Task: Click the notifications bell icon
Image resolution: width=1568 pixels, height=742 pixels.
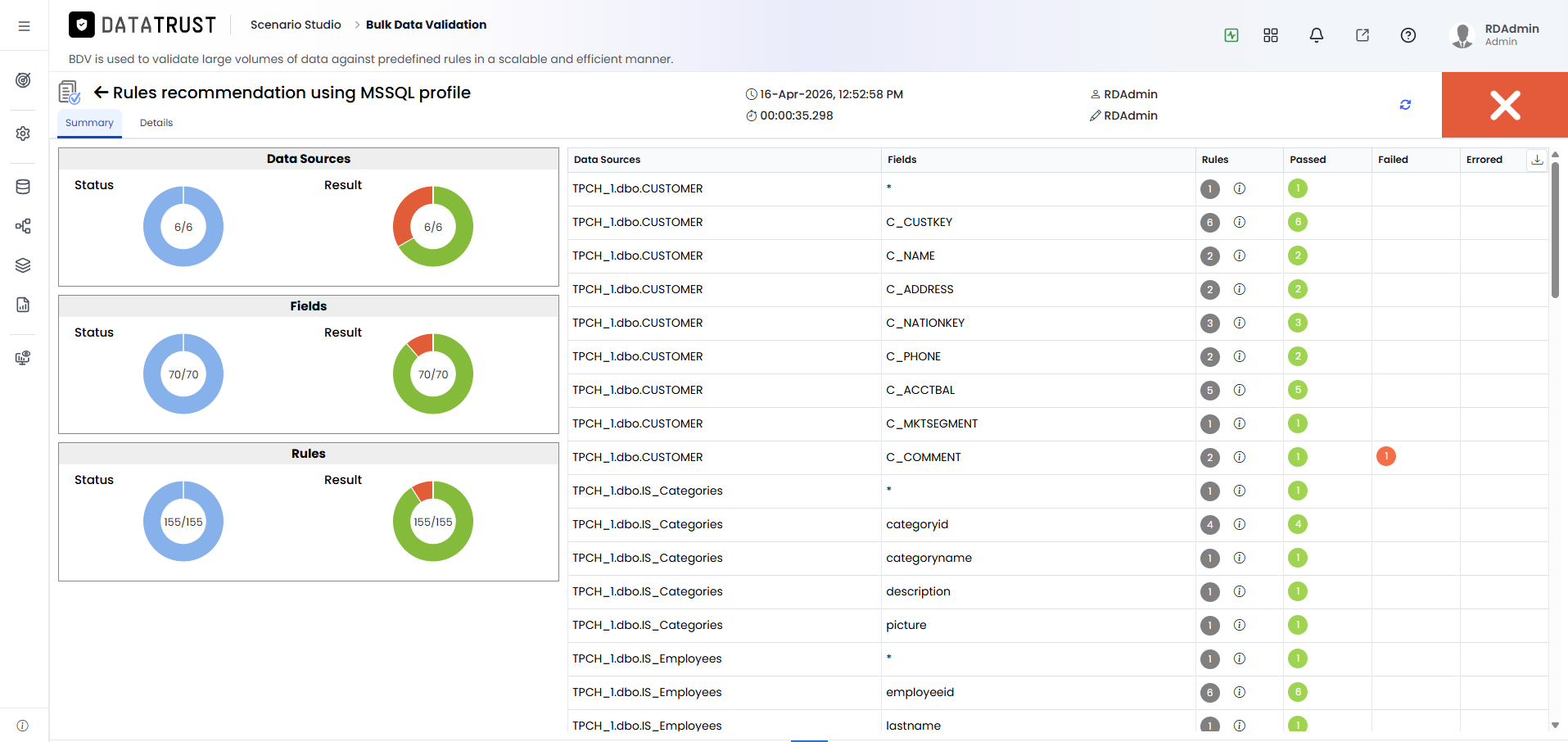Action: pos(1317,35)
